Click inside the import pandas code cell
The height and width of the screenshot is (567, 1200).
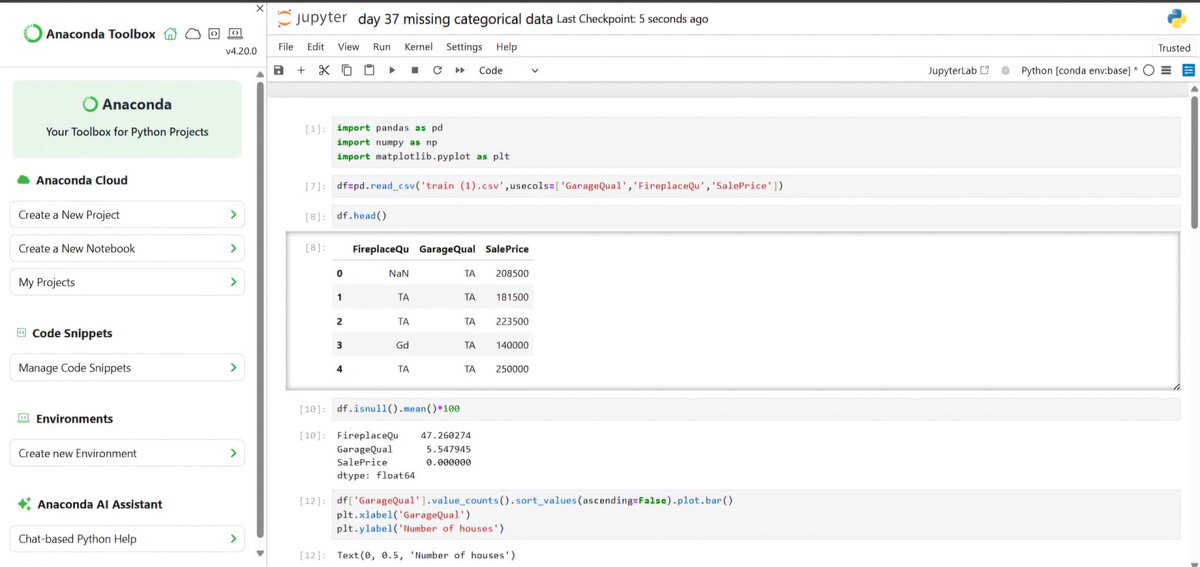754,143
